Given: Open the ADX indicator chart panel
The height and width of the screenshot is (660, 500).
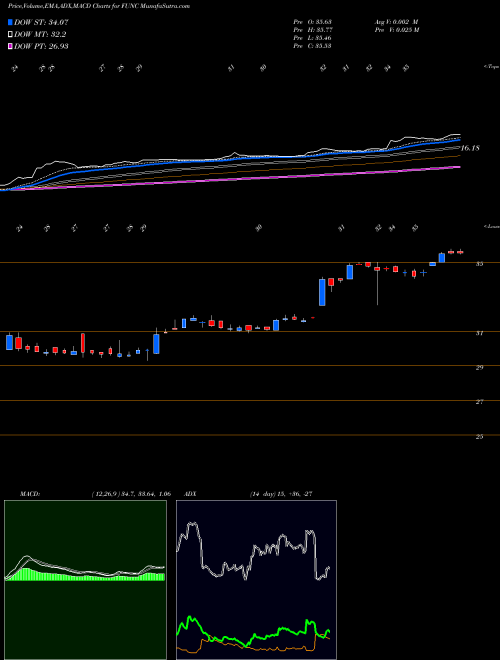Looking at the screenshot, I should pos(256,580).
